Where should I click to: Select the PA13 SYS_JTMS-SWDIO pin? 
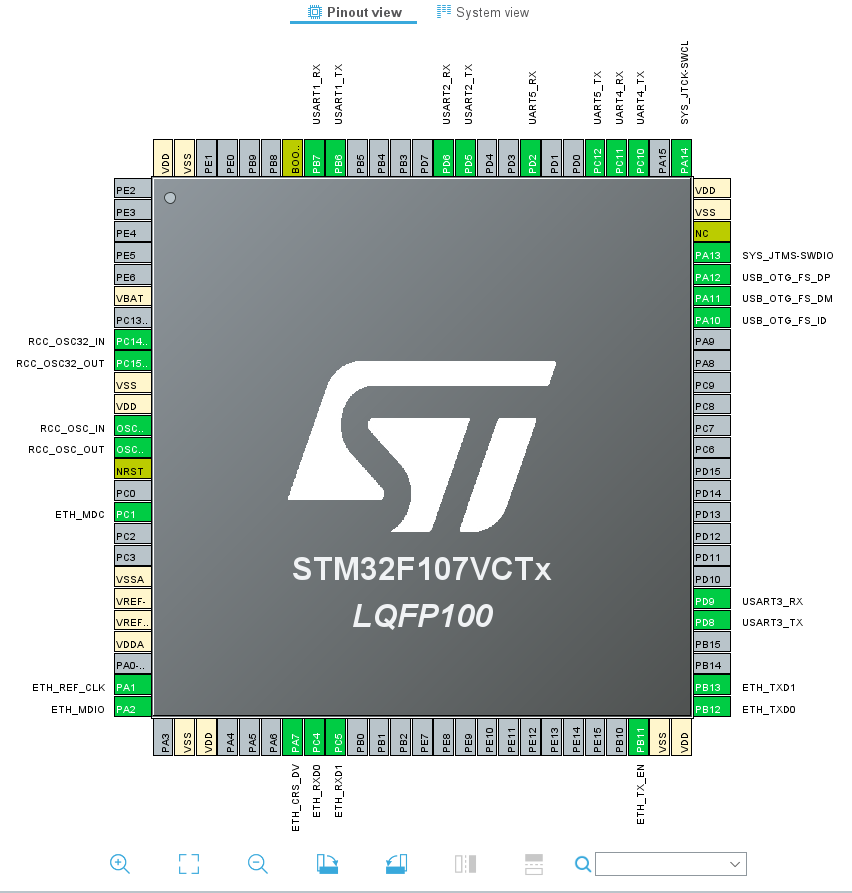coord(710,255)
